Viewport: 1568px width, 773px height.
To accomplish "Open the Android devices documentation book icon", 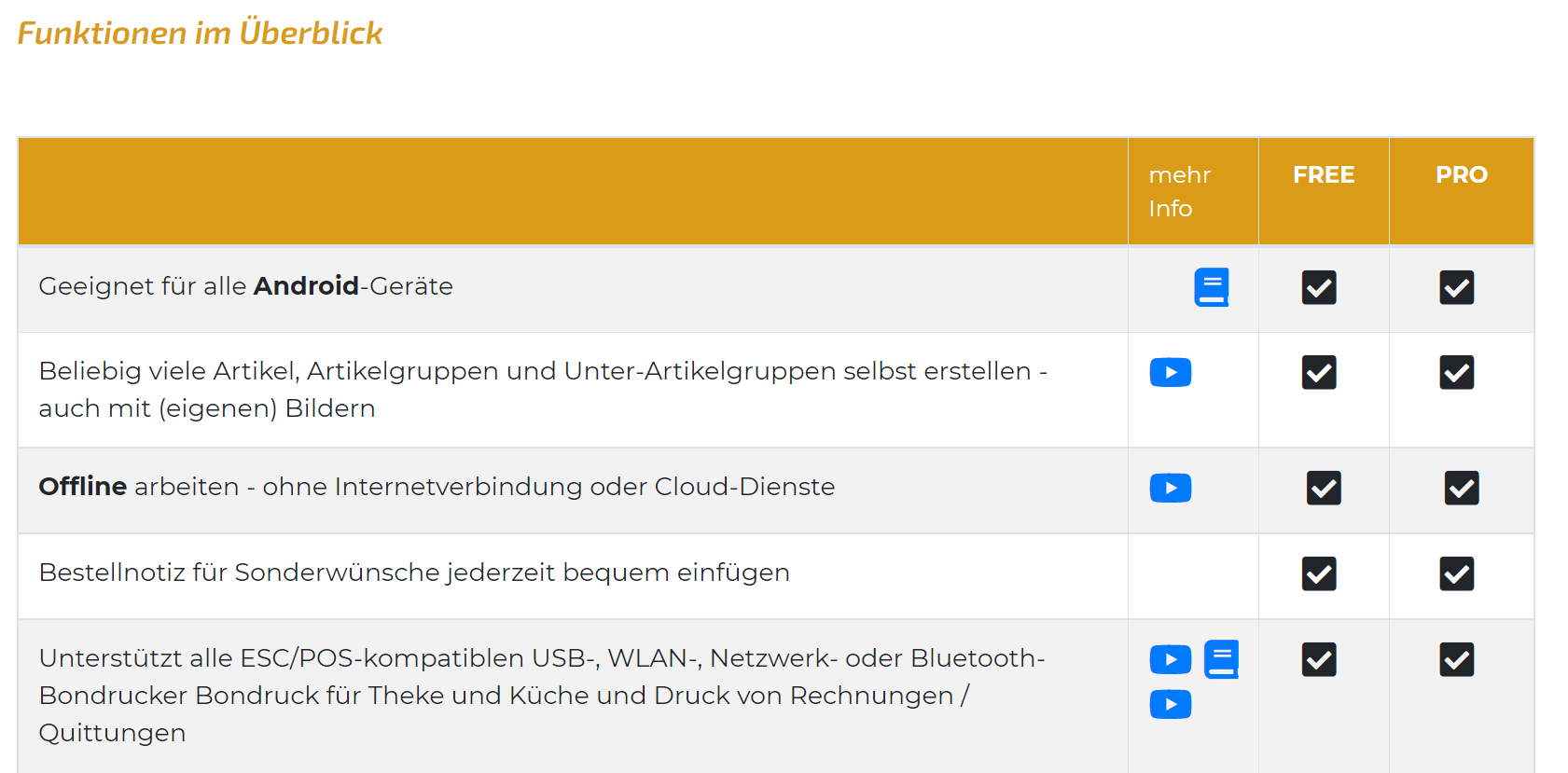I will point(1211,287).
